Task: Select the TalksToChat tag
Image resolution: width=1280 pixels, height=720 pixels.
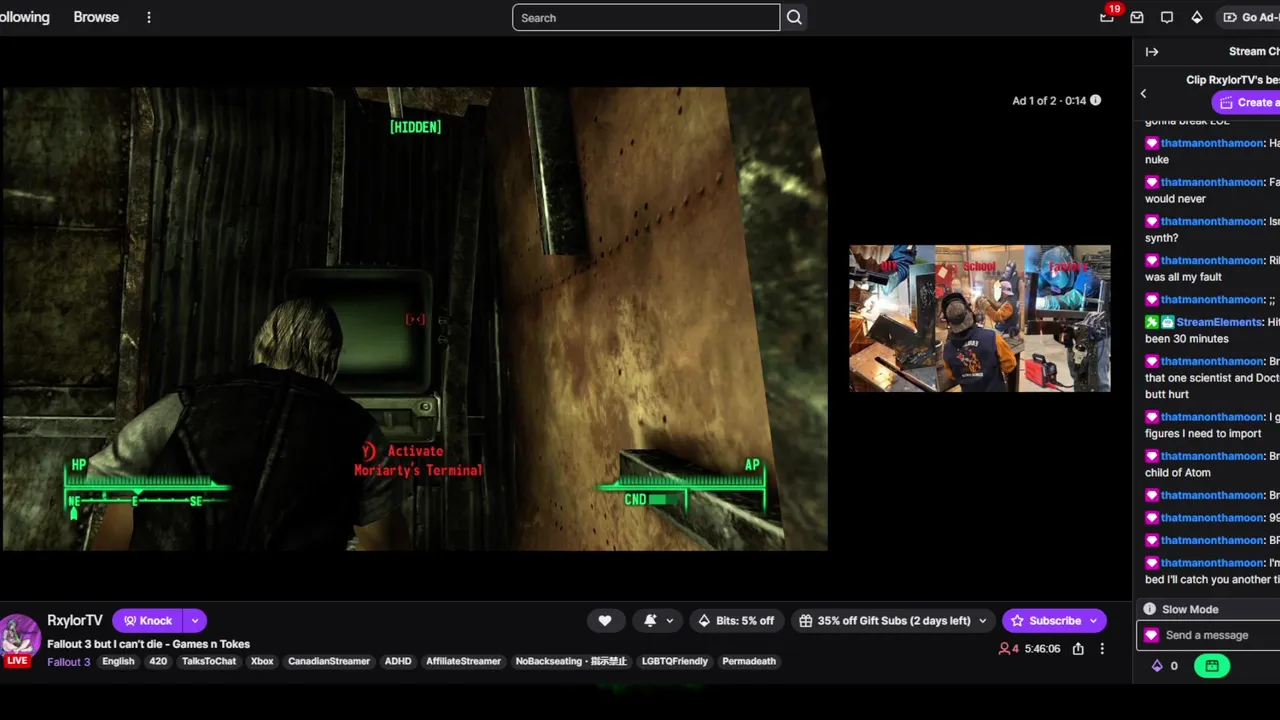Action: tap(209, 662)
